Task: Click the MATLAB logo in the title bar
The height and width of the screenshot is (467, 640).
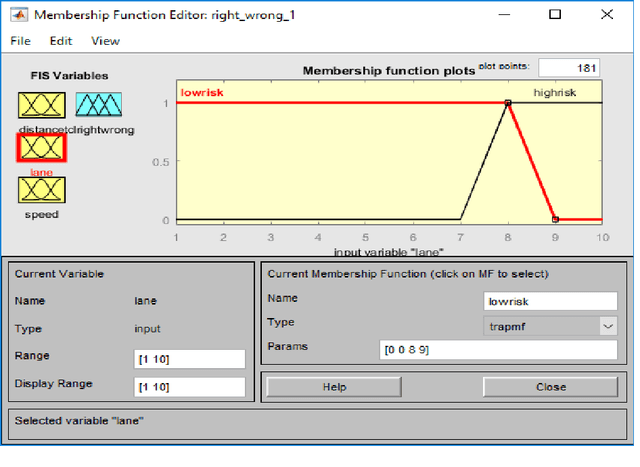Action: pyautogui.click(x=19, y=15)
